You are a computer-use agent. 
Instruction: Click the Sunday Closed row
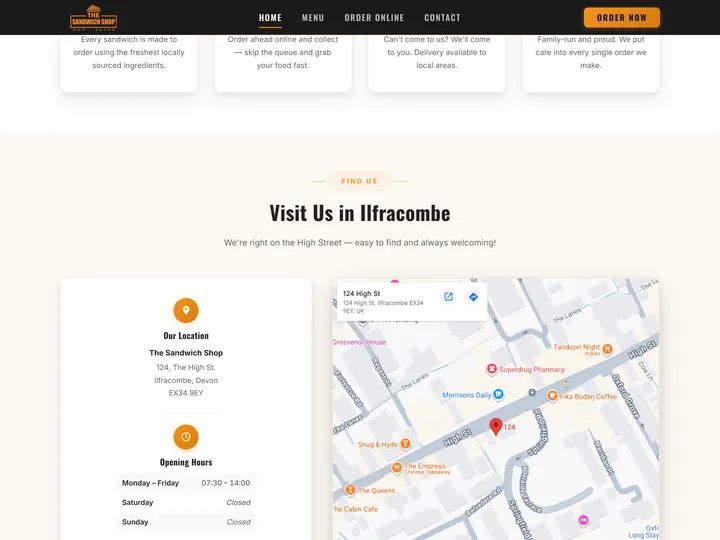click(186, 522)
